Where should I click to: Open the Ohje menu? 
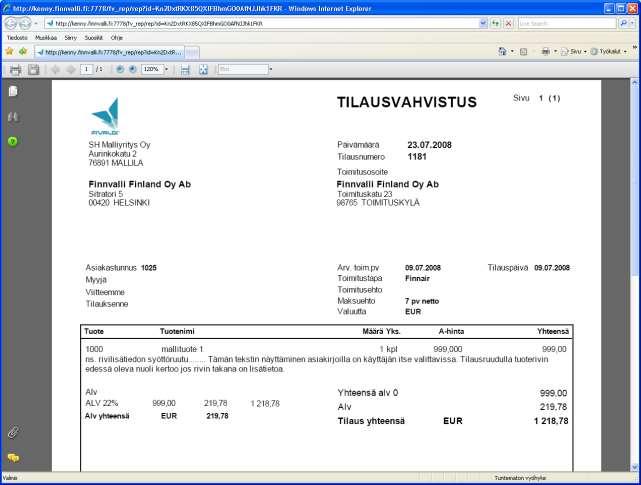[x=117, y=38]
